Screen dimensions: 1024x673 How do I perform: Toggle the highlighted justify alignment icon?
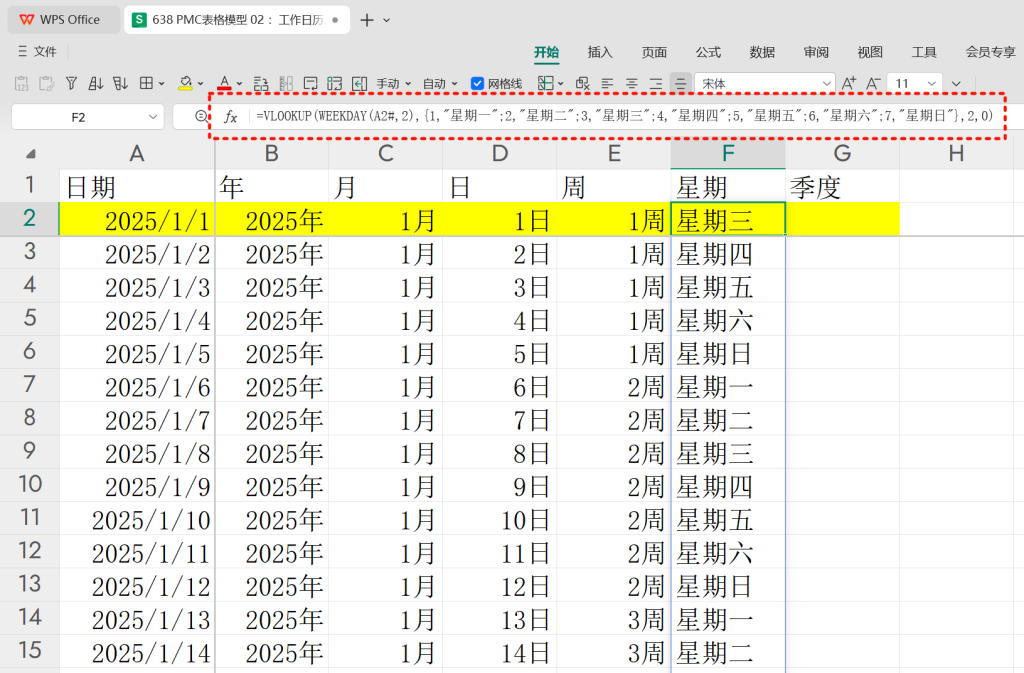pos(680,84)
